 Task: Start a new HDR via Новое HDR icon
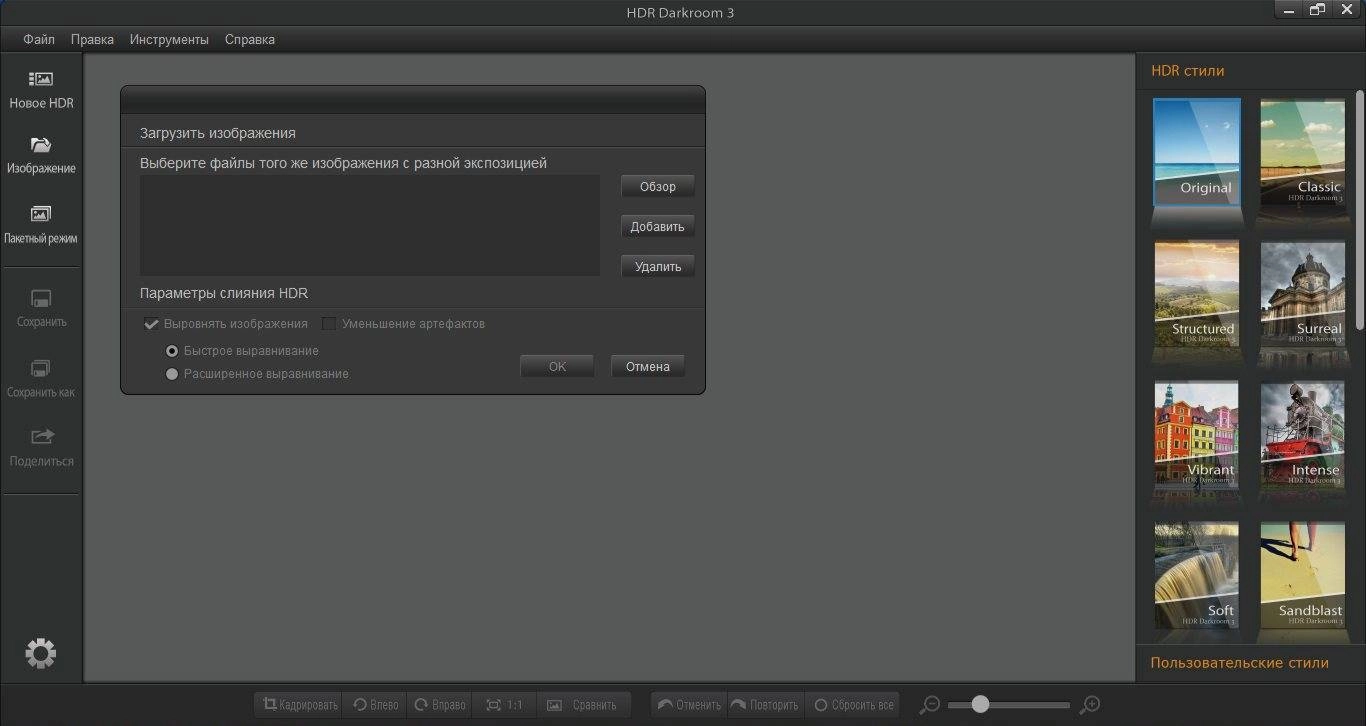pos(41,79)
